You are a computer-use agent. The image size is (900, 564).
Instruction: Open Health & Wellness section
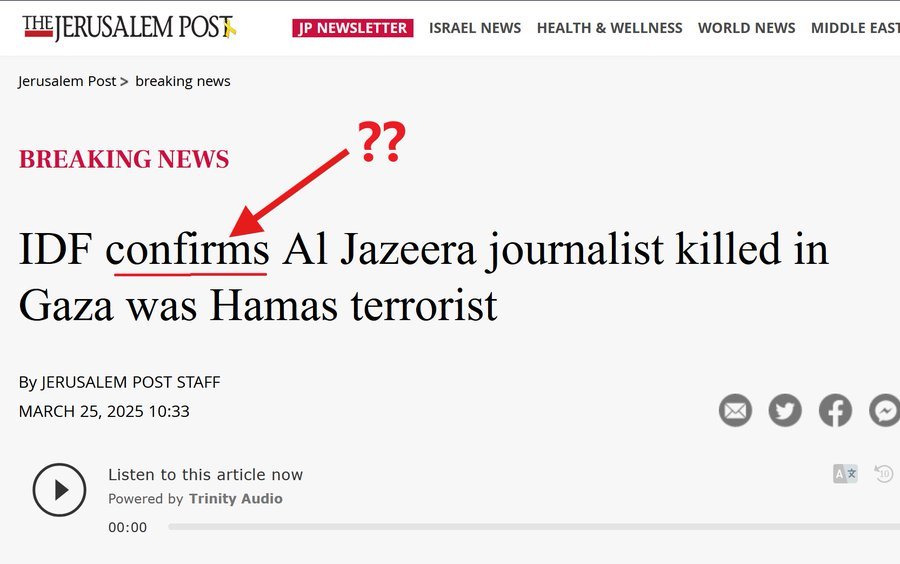pyautogui.click(x=610, y=28)
